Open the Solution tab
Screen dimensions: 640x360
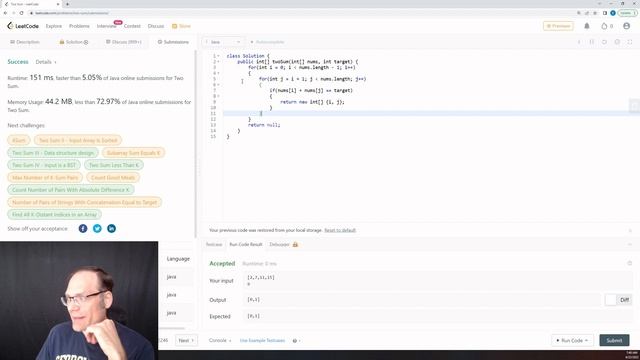pos(74,42)
